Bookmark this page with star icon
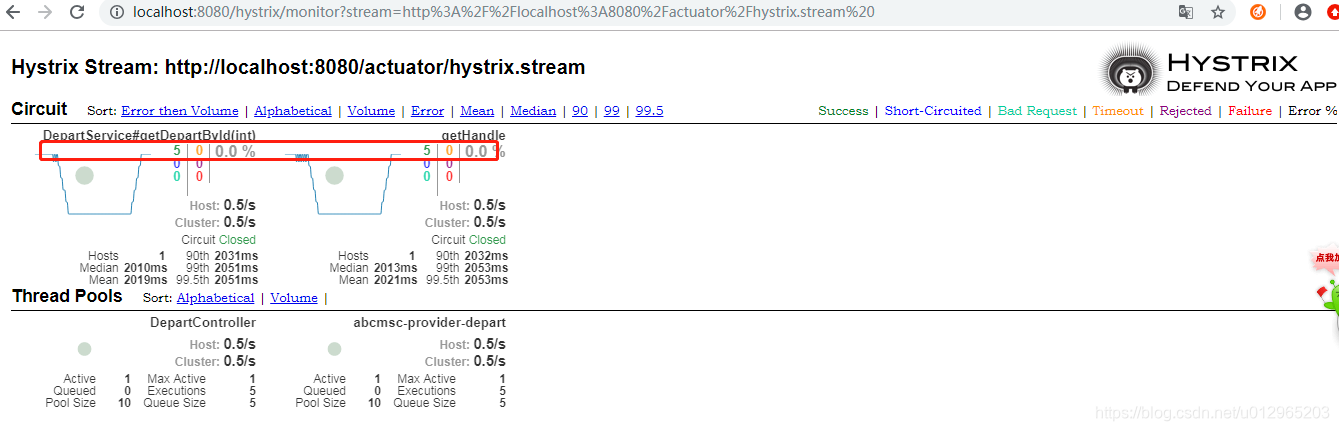The height and width of the screenshot is (431, 1339). tap(1217, 12)
